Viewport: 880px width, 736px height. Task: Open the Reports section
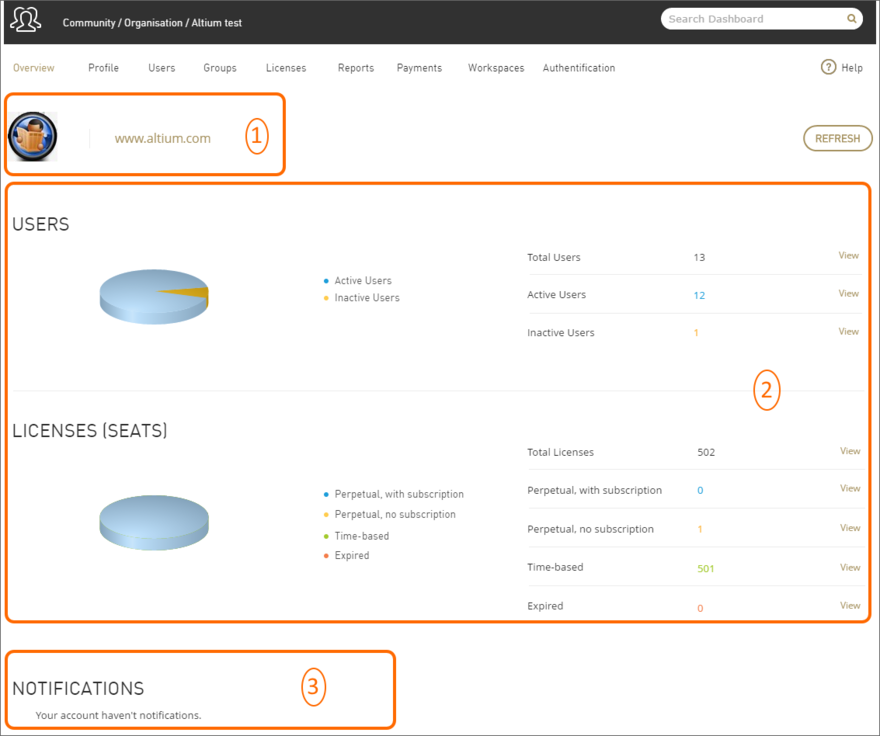coord(356,67)
